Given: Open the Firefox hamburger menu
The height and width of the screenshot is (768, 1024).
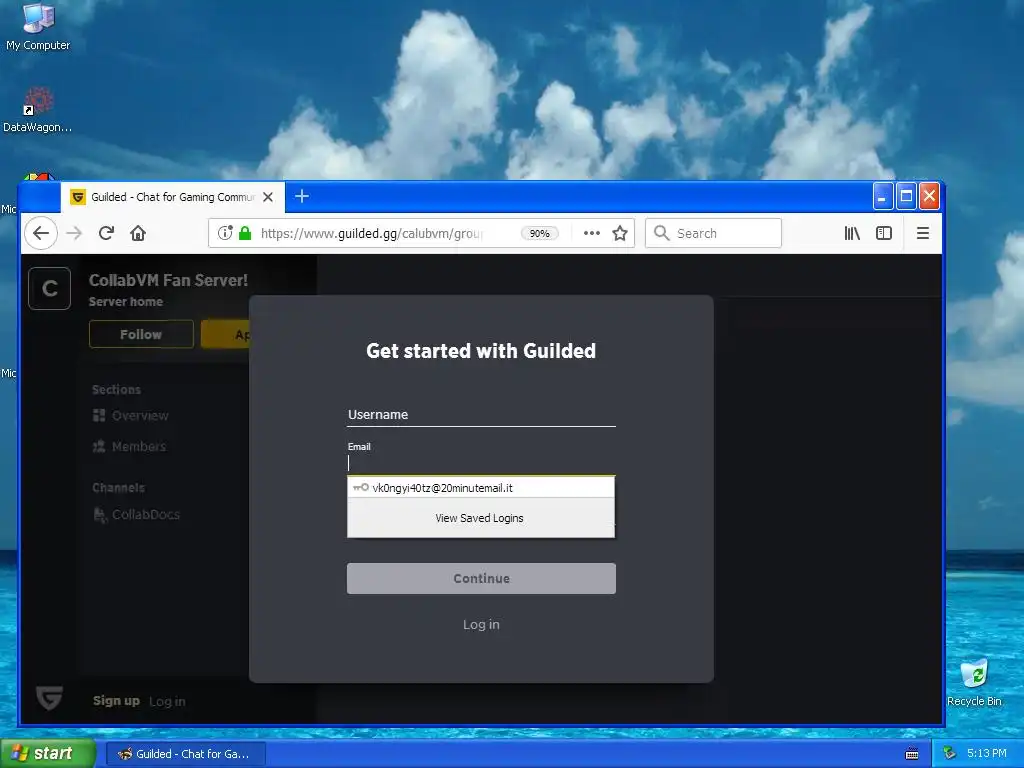Looking at the screenshot, I should click(x=923, y=233).
